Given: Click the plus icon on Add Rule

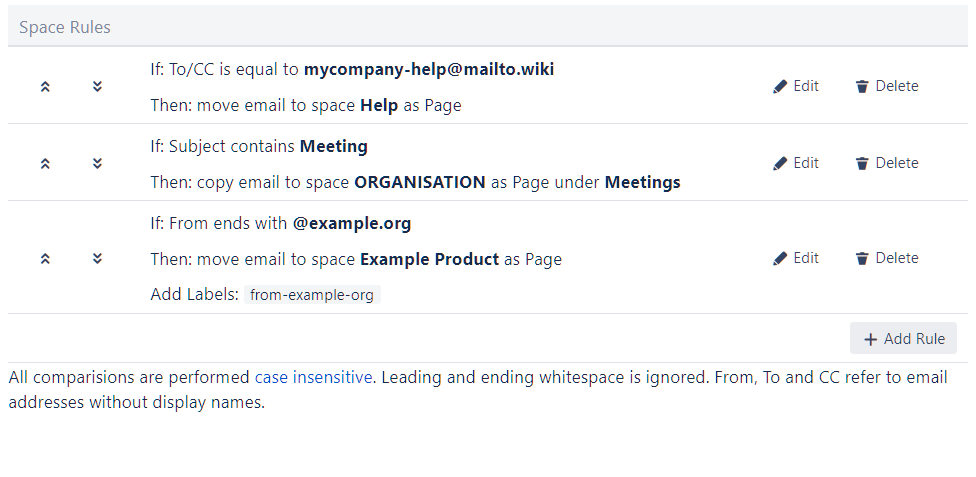Looking at the screenshot, I should [x=870, y=339].
